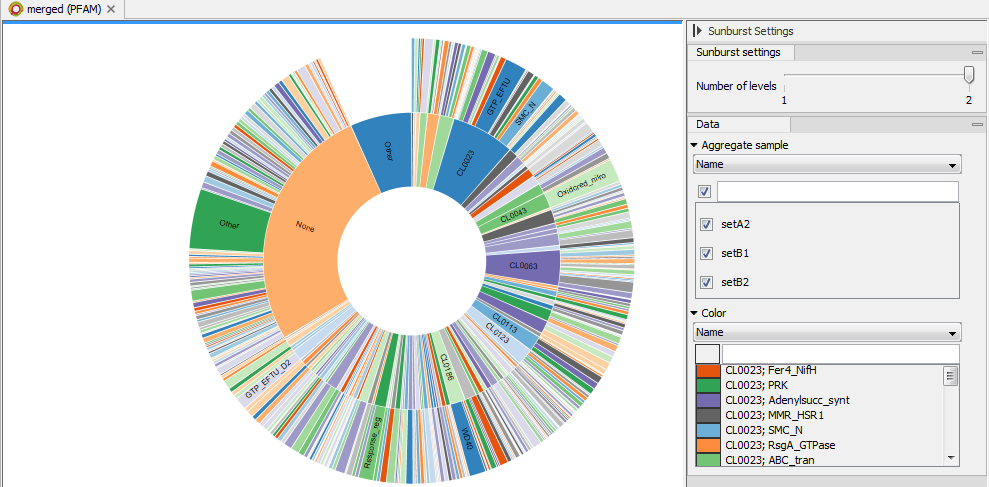
Task: Toggle the setA2 sample checkbox
Action: [x=707, y=224]
